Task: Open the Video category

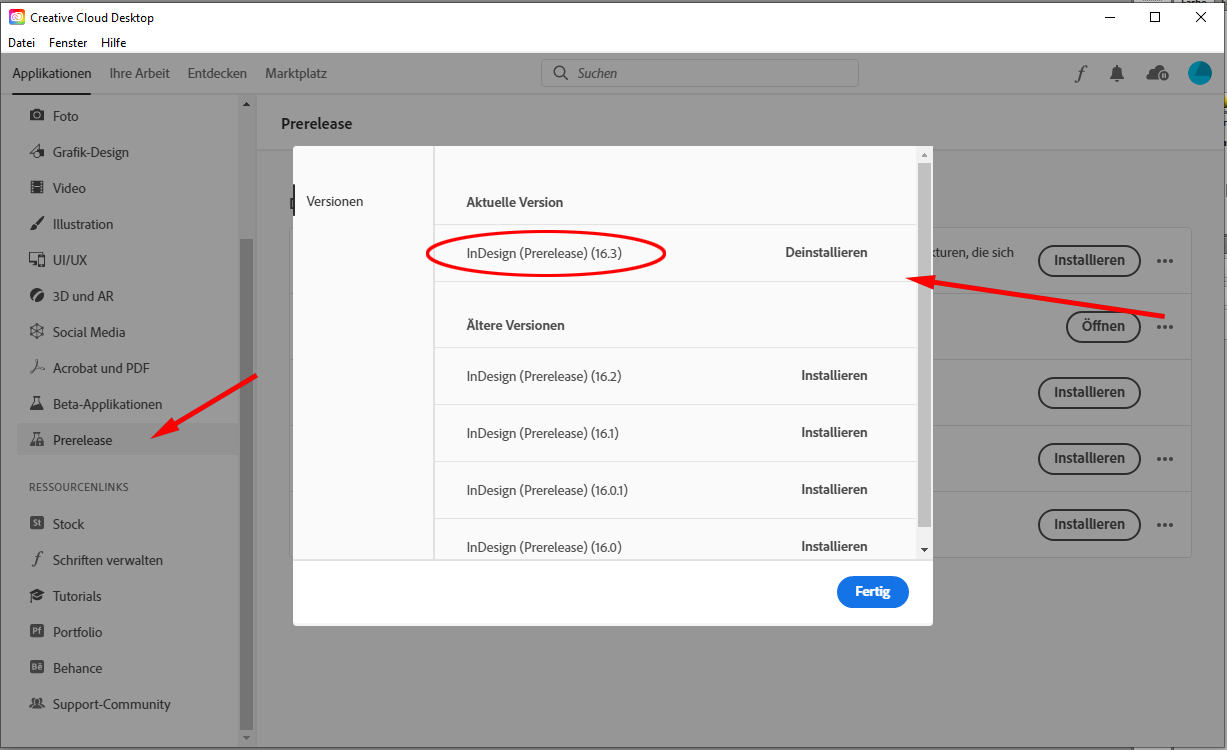Action: point(69,188)
